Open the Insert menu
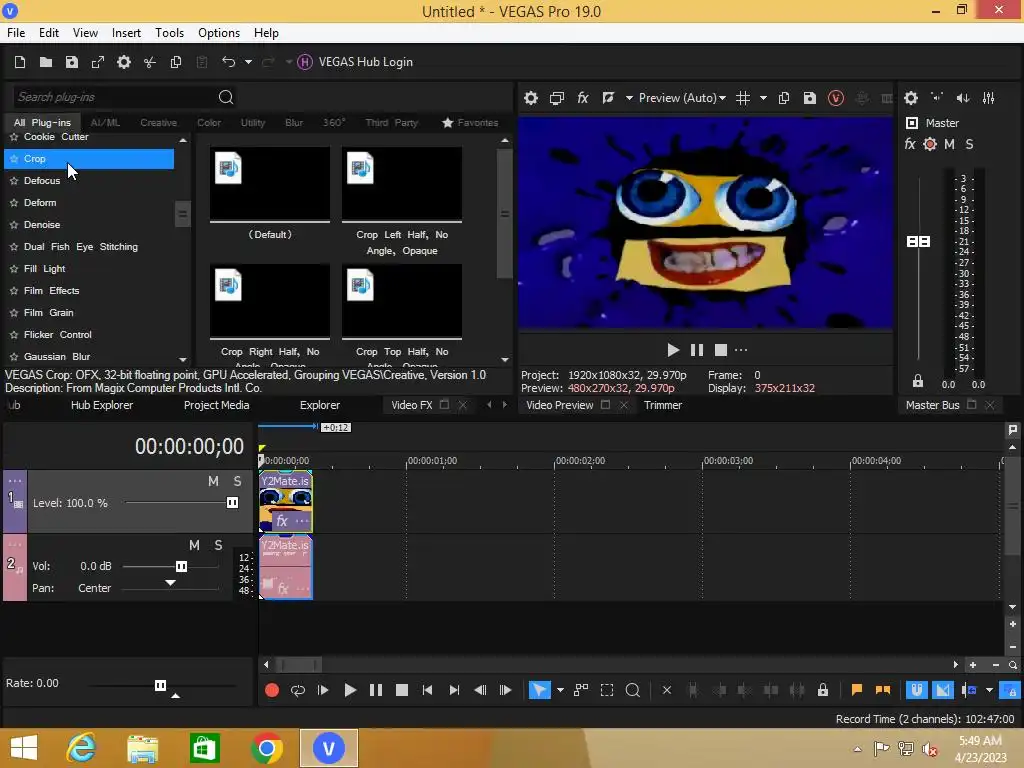The image size is (1024, 768). pyautogui.click(x=126, y=33)
